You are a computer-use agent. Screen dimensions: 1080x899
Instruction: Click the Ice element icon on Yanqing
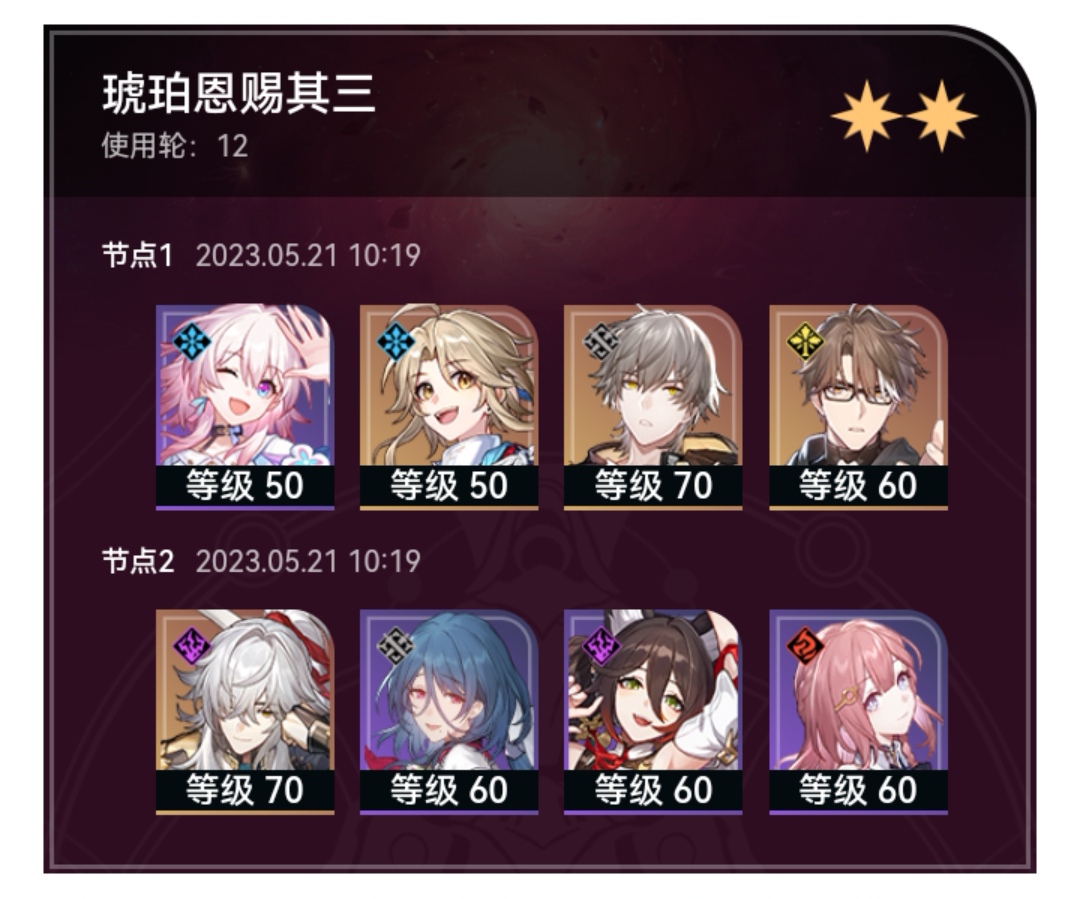pyautogui.click(x=395, y=340)
